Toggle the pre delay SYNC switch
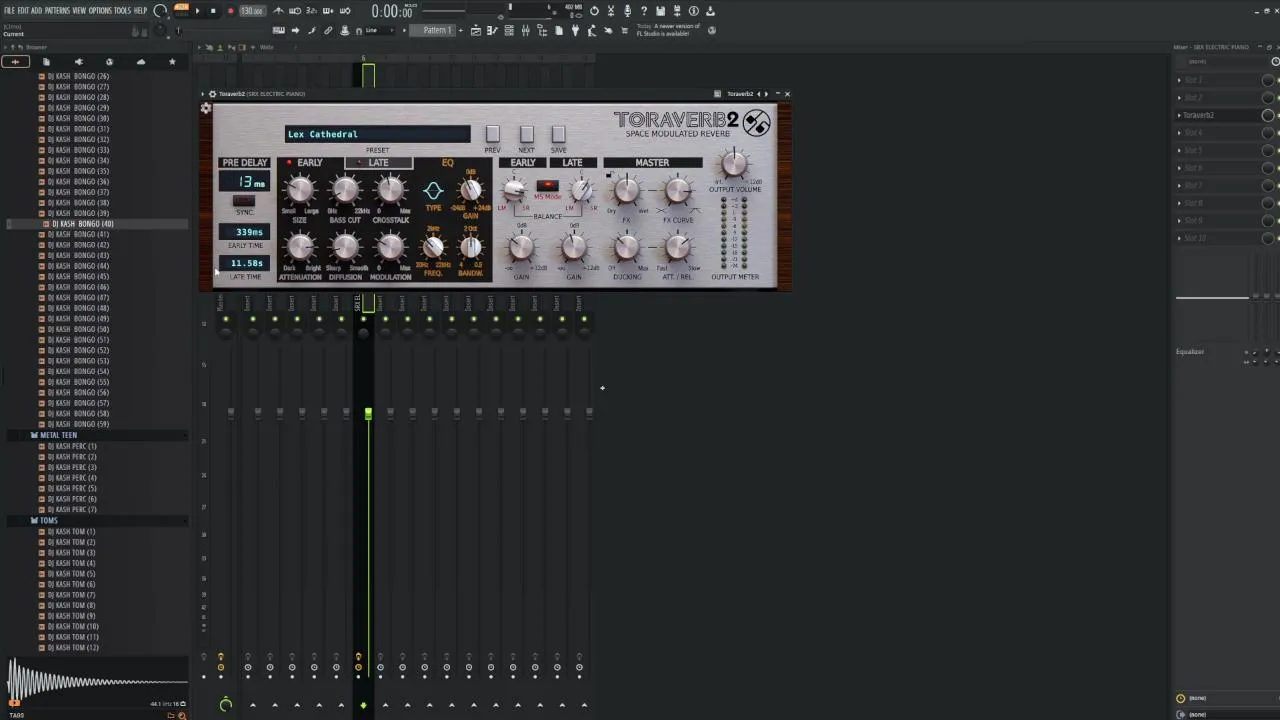The height and width of the screenshot is (720, 1280). [x=244, y=201]
